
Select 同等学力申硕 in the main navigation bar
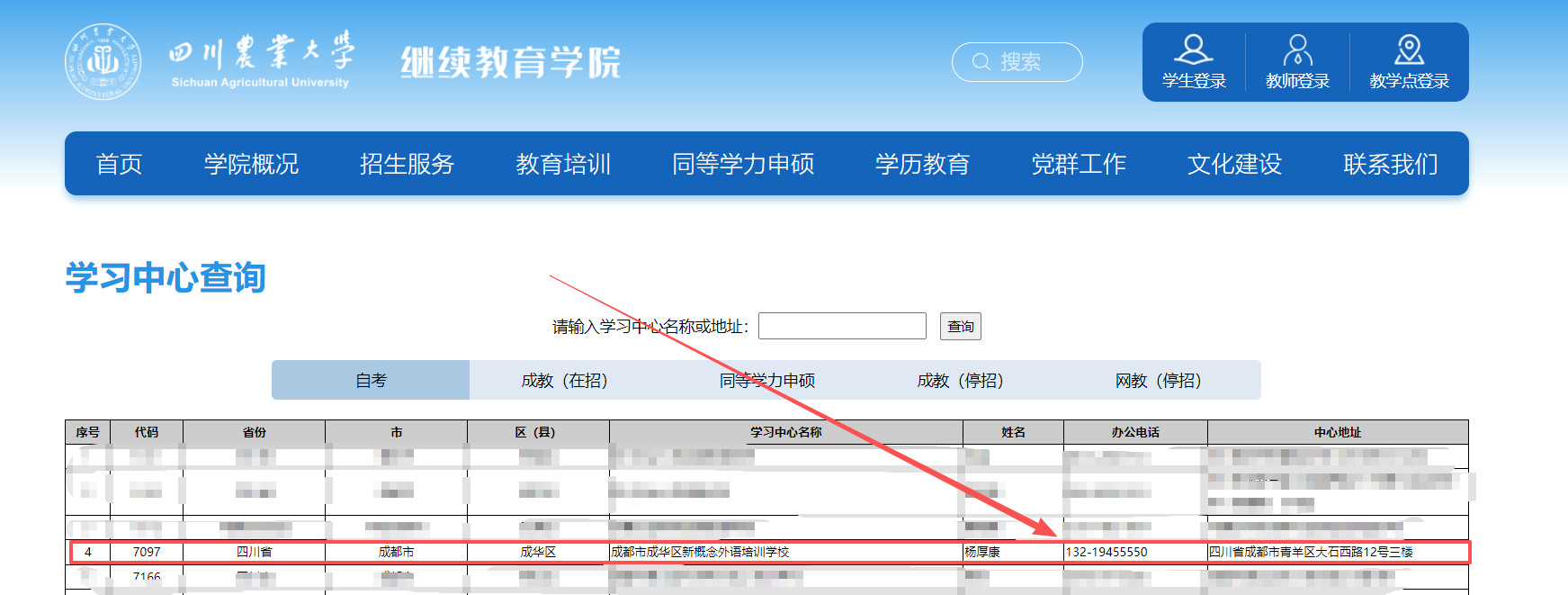[x=743, y=164]
